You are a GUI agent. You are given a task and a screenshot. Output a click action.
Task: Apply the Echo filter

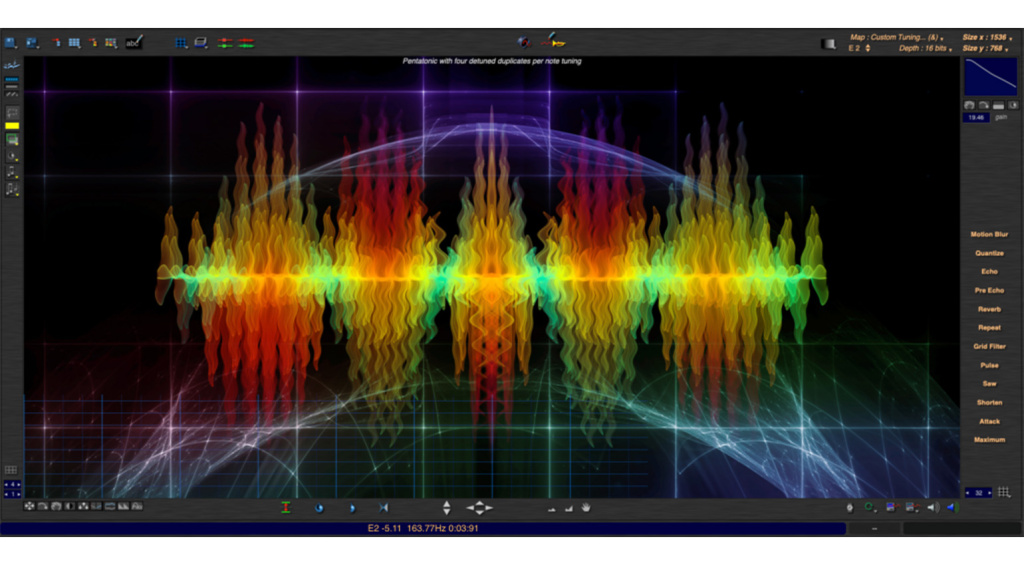tap(989, 272)
